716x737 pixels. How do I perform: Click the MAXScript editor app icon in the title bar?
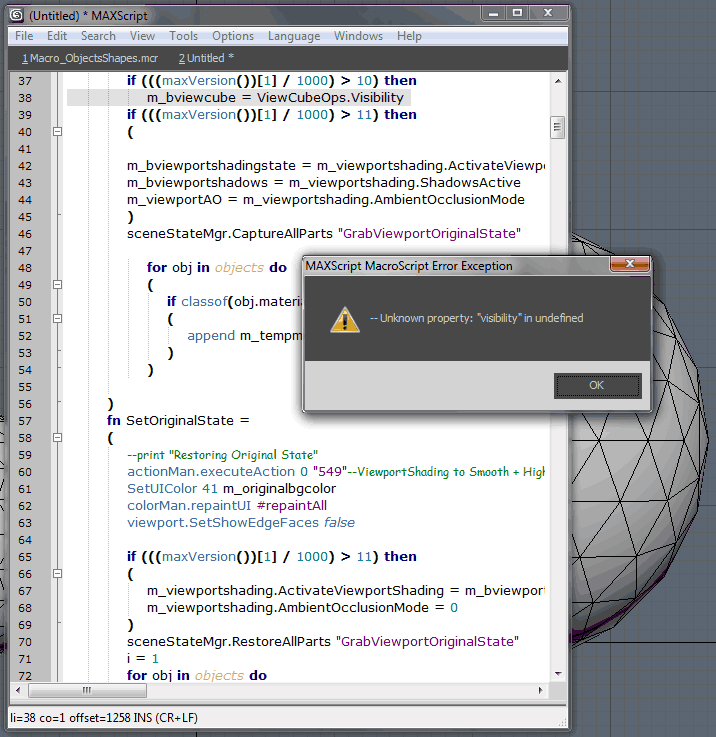(x=16, y=16)
